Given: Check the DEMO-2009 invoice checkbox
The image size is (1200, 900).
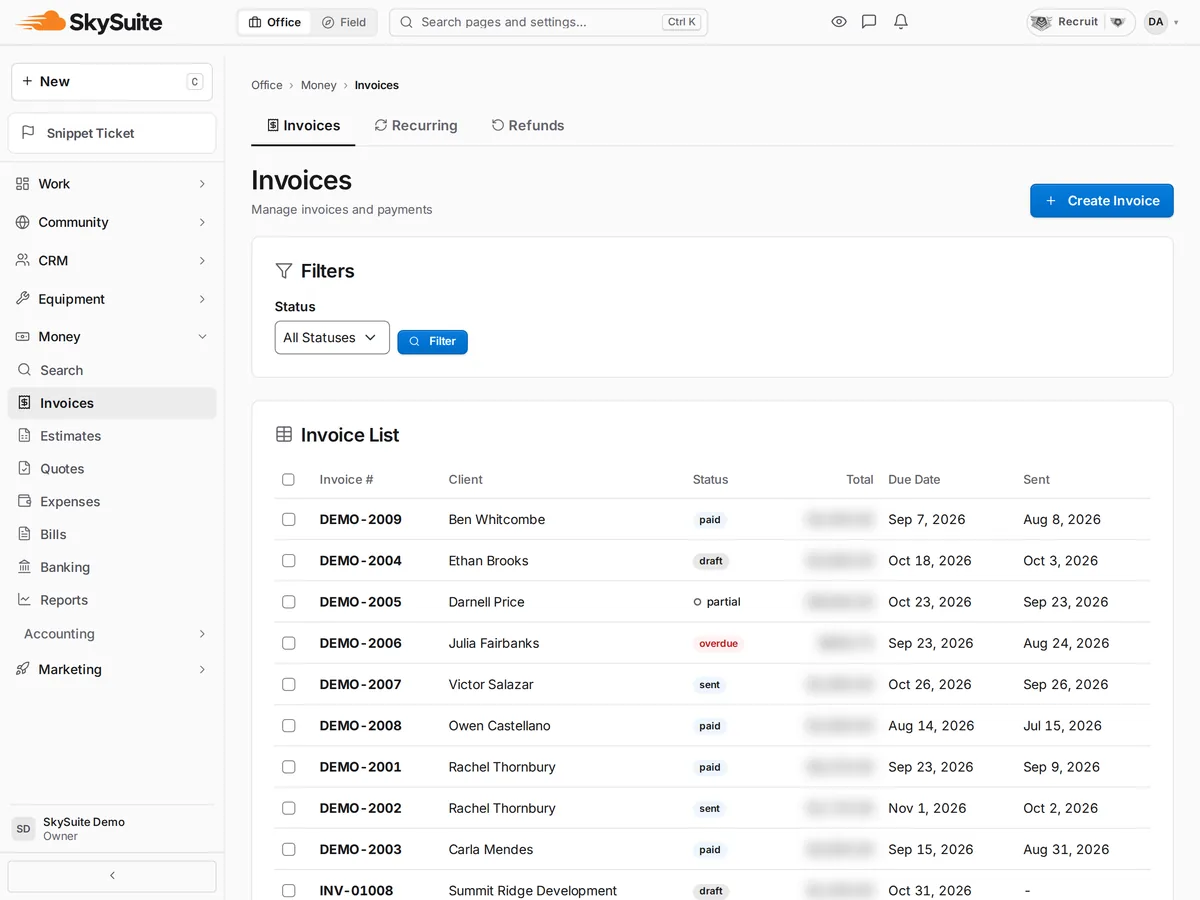Looking at the screenshot, I should pyautogui.click(x=288, y=520).
